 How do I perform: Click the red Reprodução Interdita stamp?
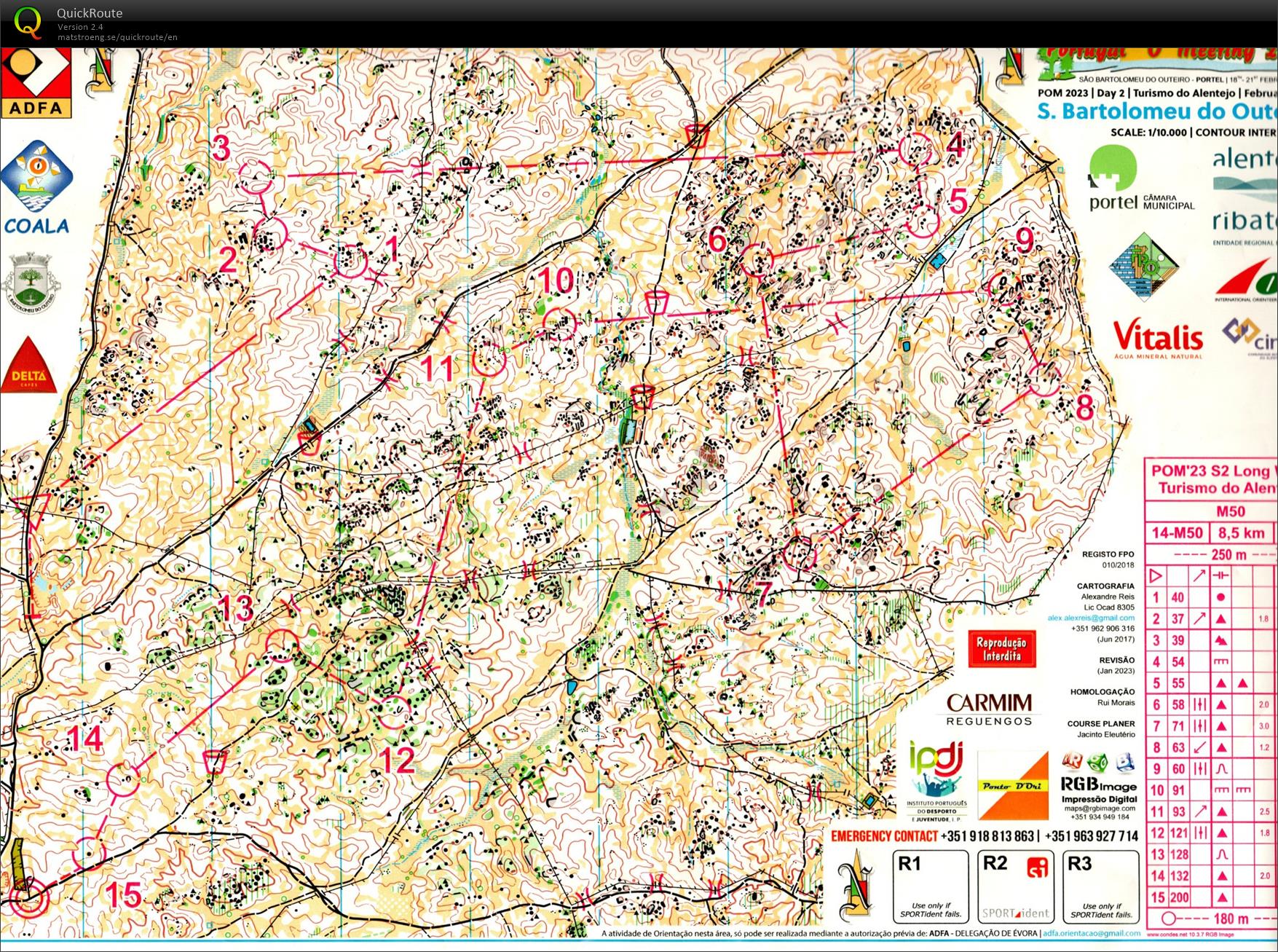coord(1001,649)
